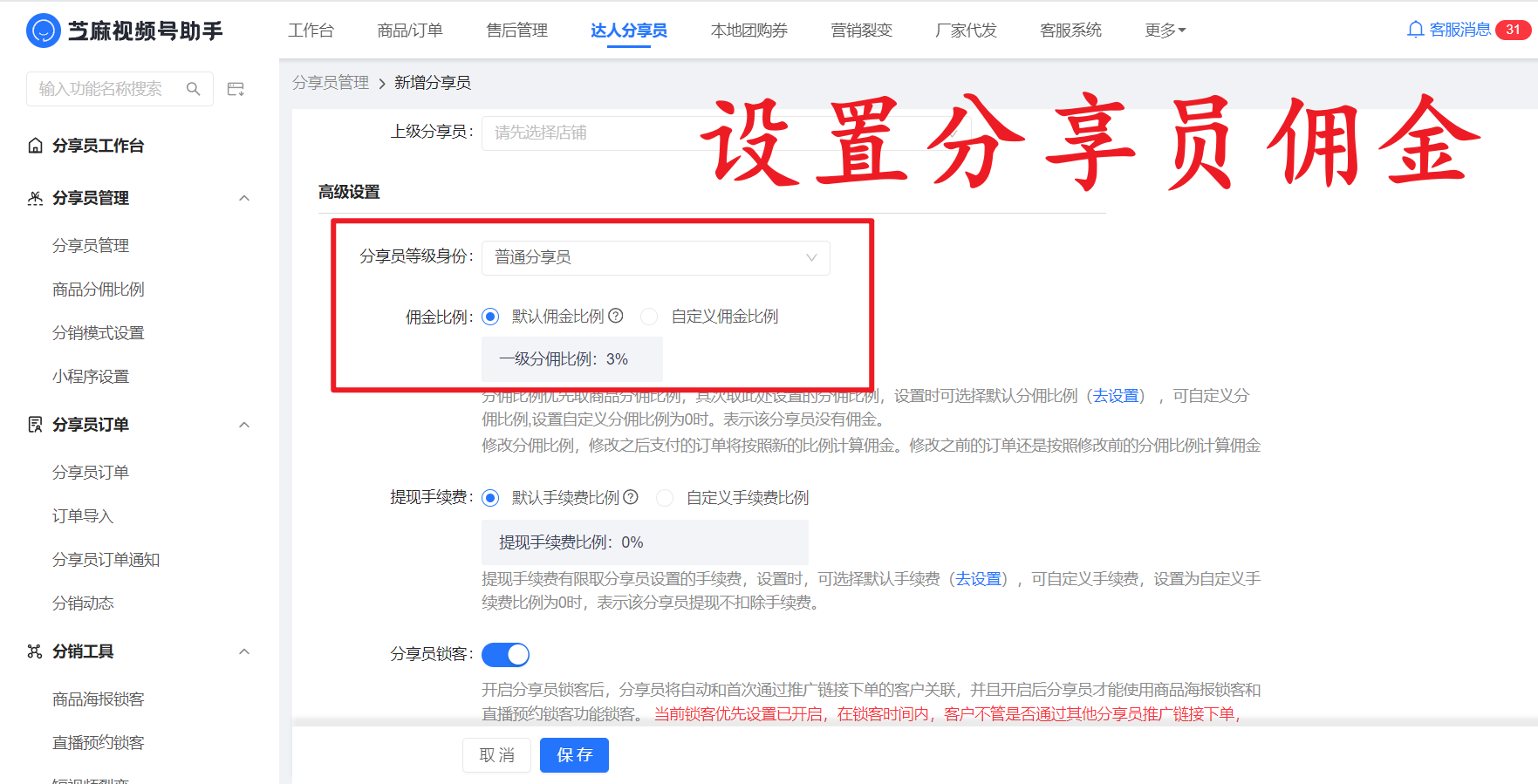Open the 上级分享员 selection field
This screenshot has height=784, width=1538.
point(726,133)
